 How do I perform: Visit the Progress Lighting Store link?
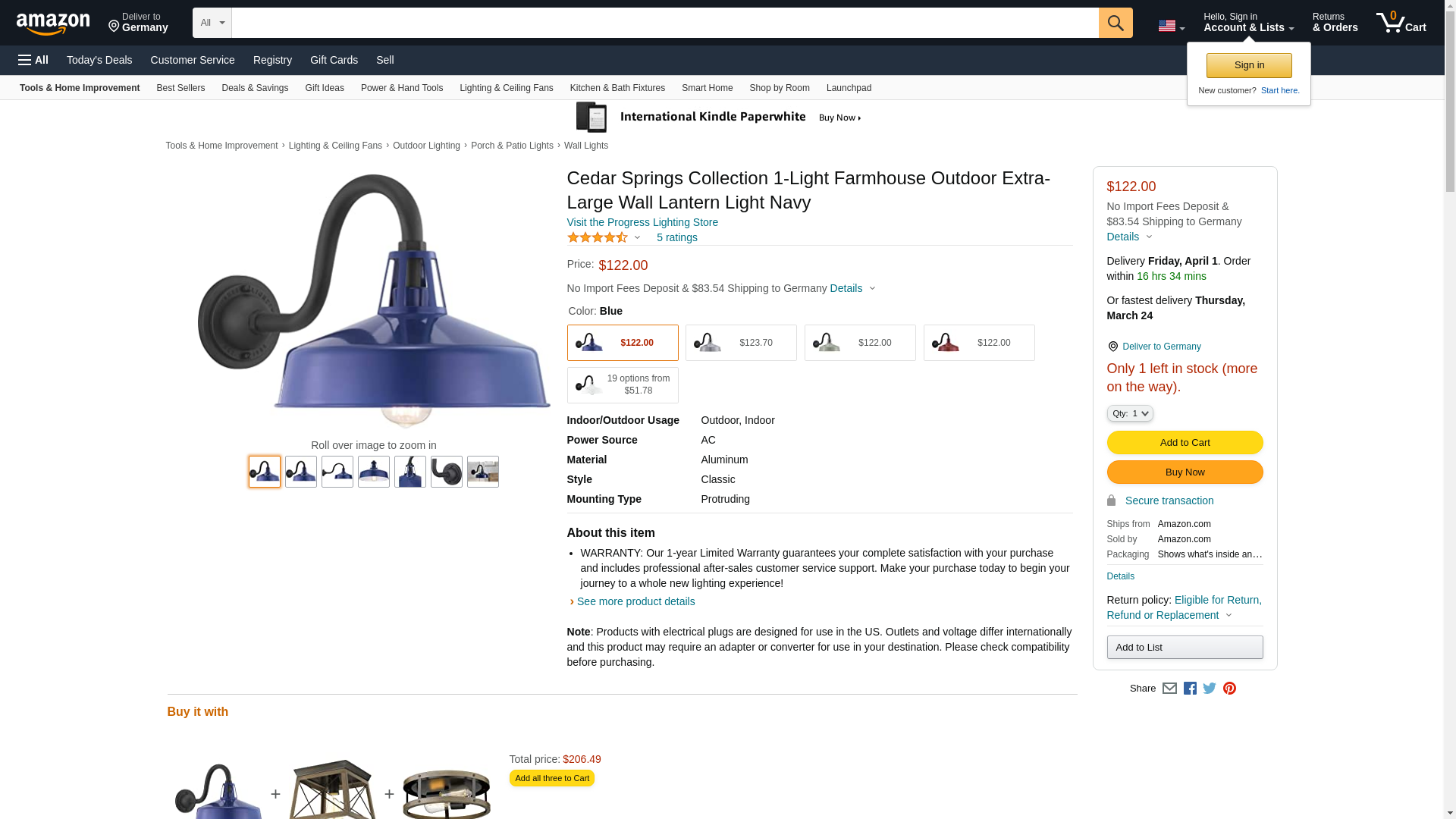pos(642,222)
